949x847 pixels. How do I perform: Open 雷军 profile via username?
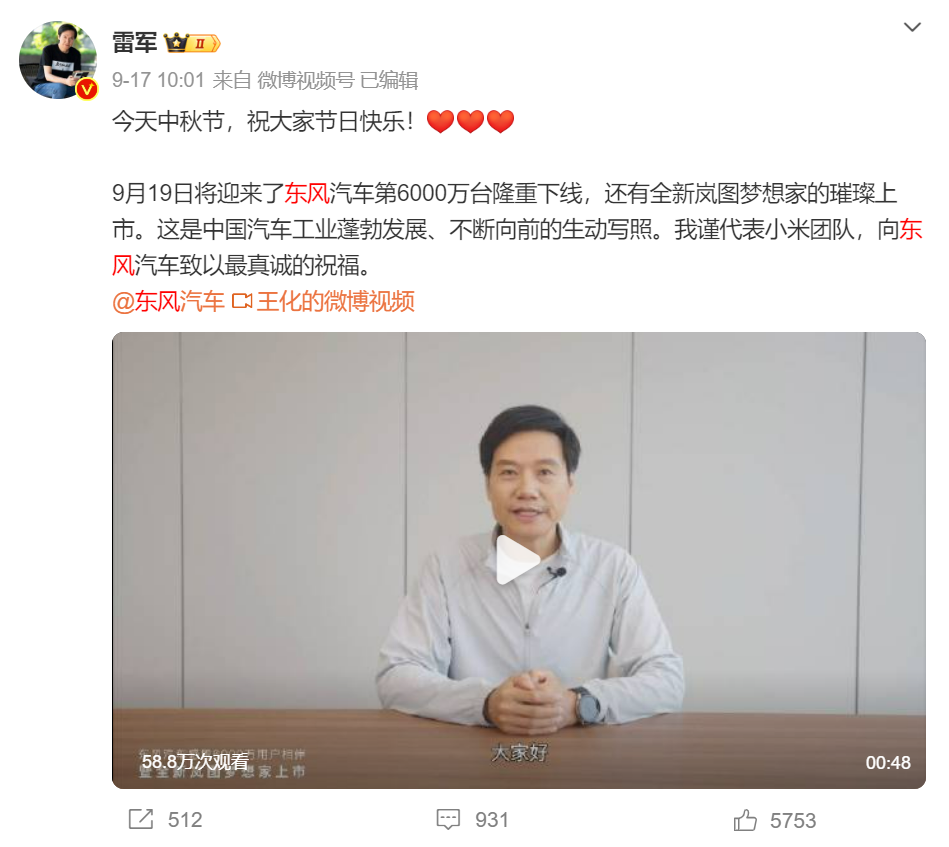[x=134, y=43]
